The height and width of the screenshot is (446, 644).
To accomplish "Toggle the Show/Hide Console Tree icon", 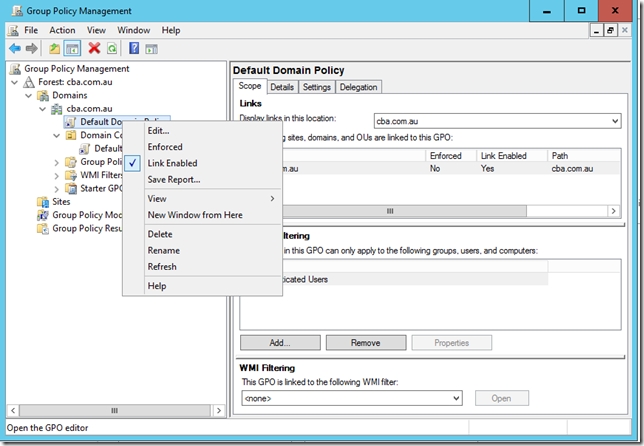I will point(72,48).
